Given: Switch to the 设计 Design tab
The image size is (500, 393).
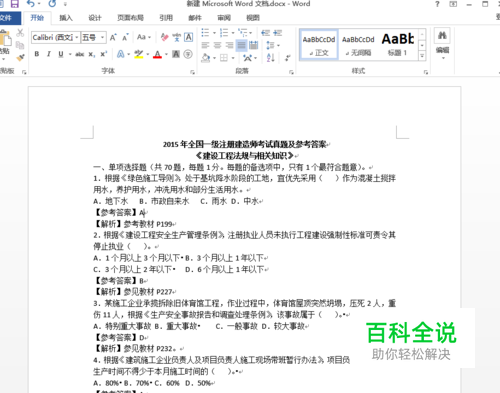Looking at the screenshot, I should (x=95, y=18).
